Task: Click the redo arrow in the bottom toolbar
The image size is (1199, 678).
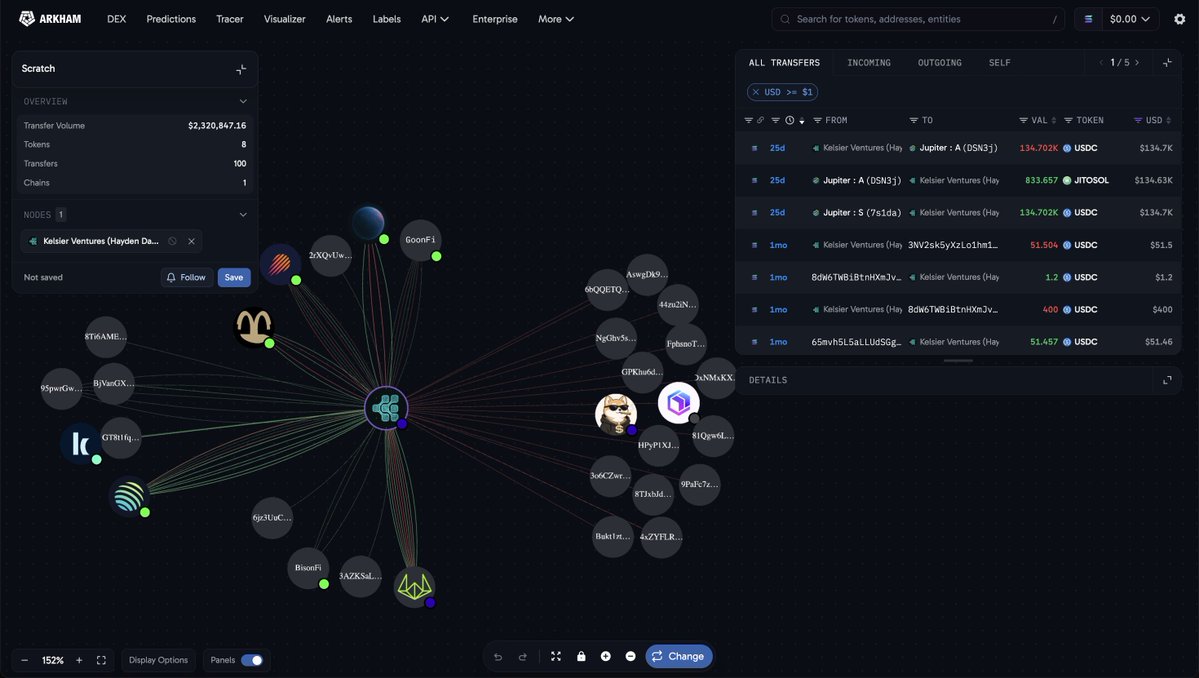Action: pos(523,657)
